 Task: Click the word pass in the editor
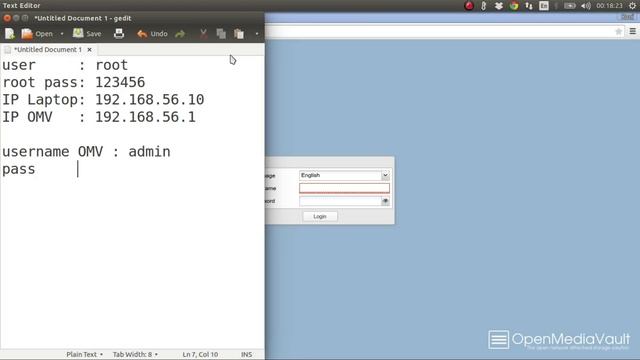(19, 169)
